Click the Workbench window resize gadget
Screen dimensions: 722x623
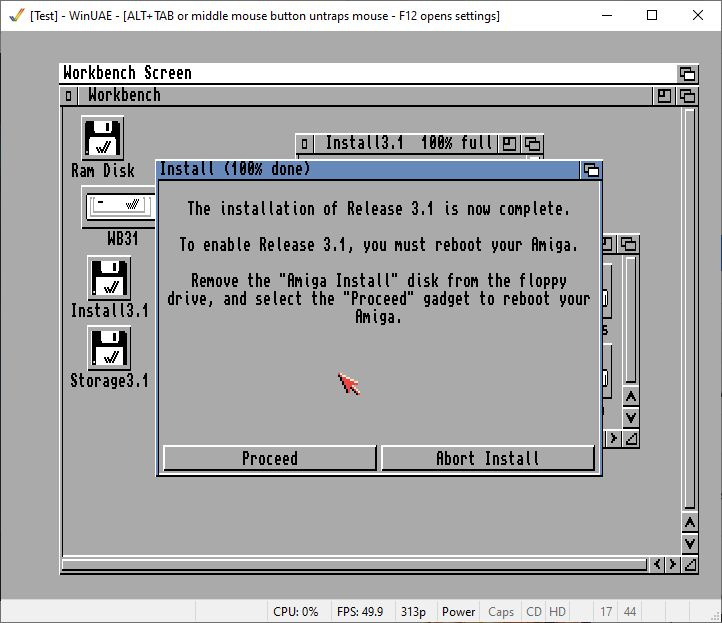(x=690, y=565)
